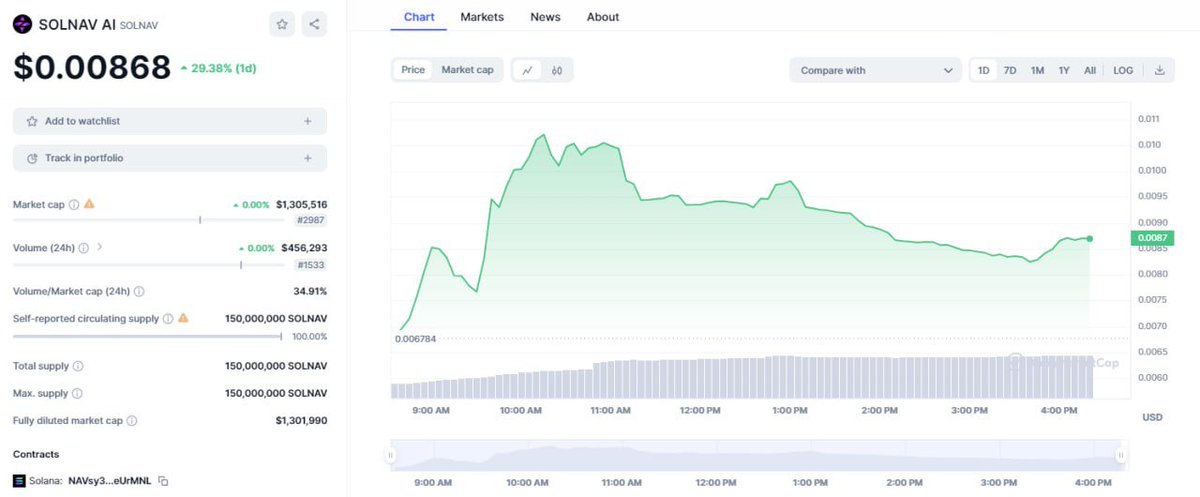Click the SOLNAV AI coin logo
Image resolution: width=1200 pixels, height=497 pixels.
22,24
